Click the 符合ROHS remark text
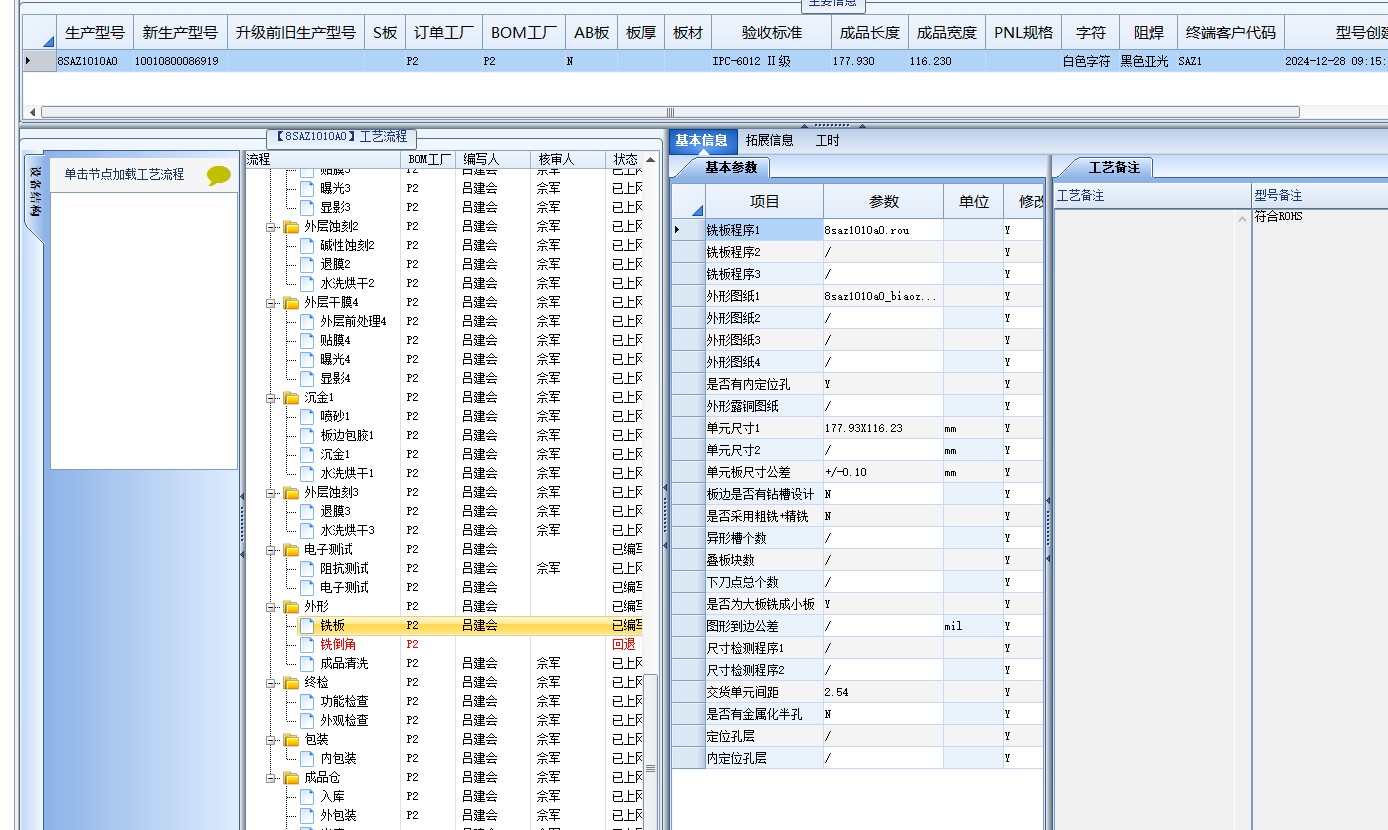The width and height of the screenshot is (1388, 830). [1279, 217]
